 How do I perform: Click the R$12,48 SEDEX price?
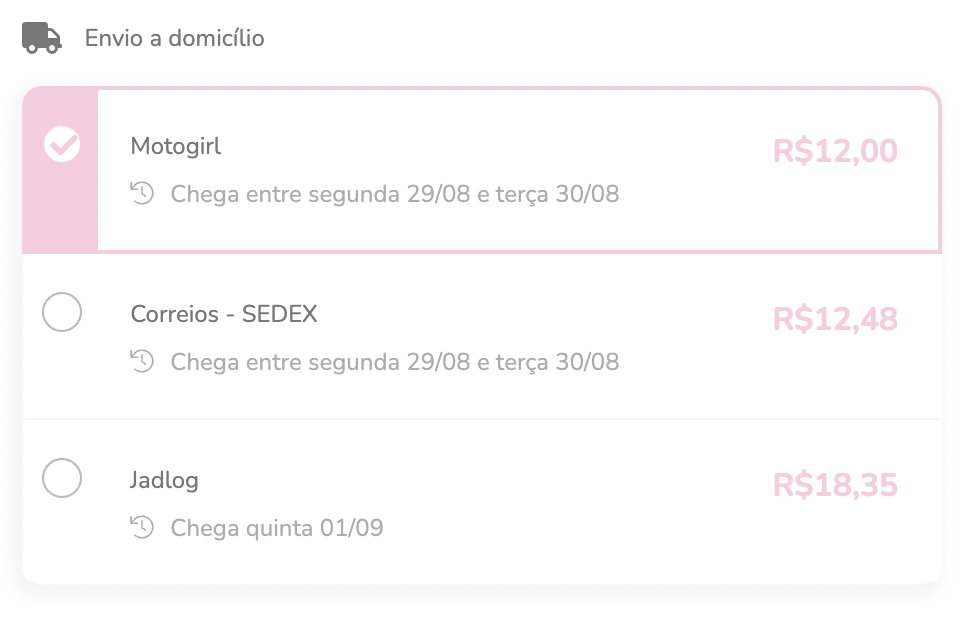click(835, 319)
